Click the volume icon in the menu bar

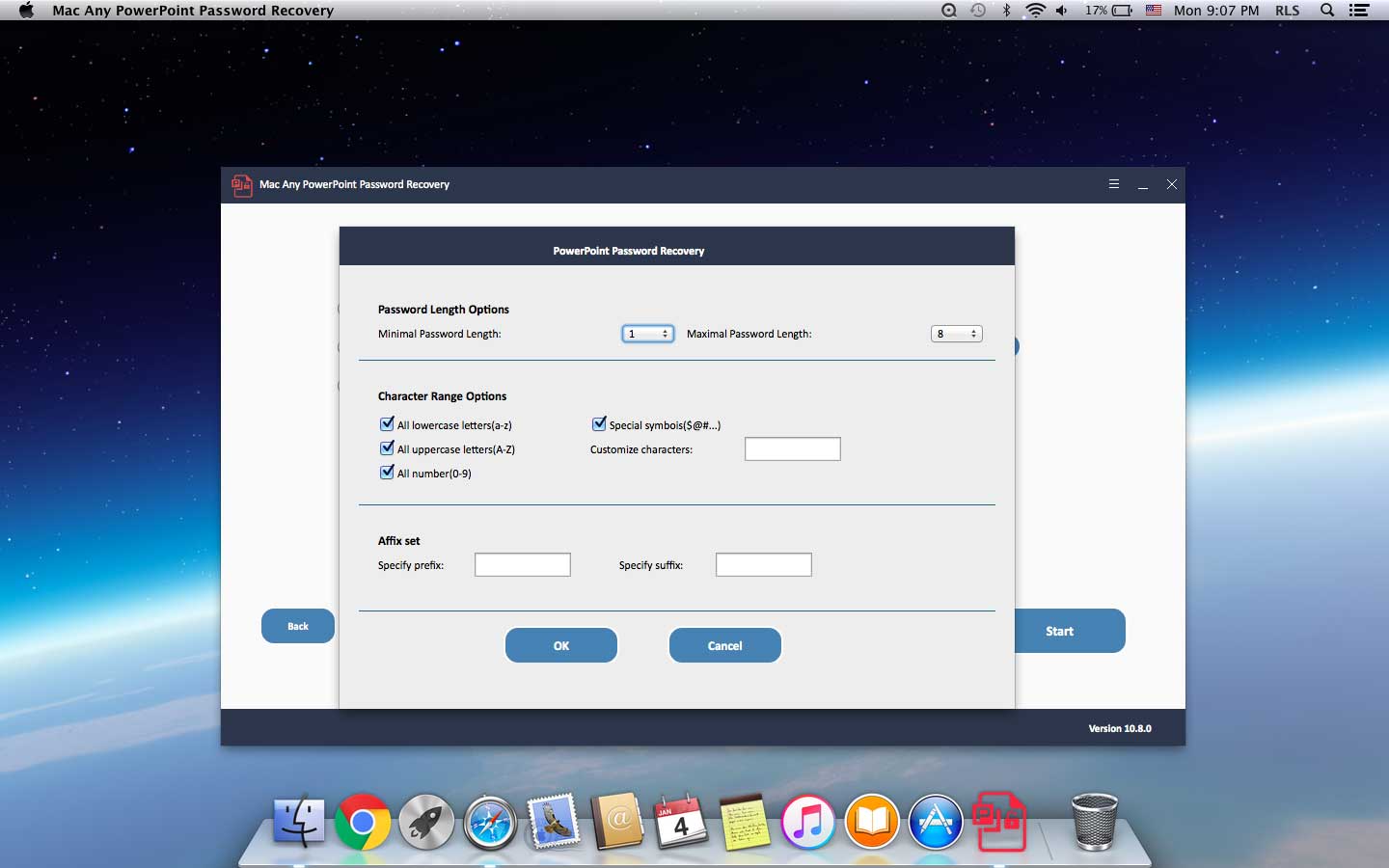[x=1062, y=11]
